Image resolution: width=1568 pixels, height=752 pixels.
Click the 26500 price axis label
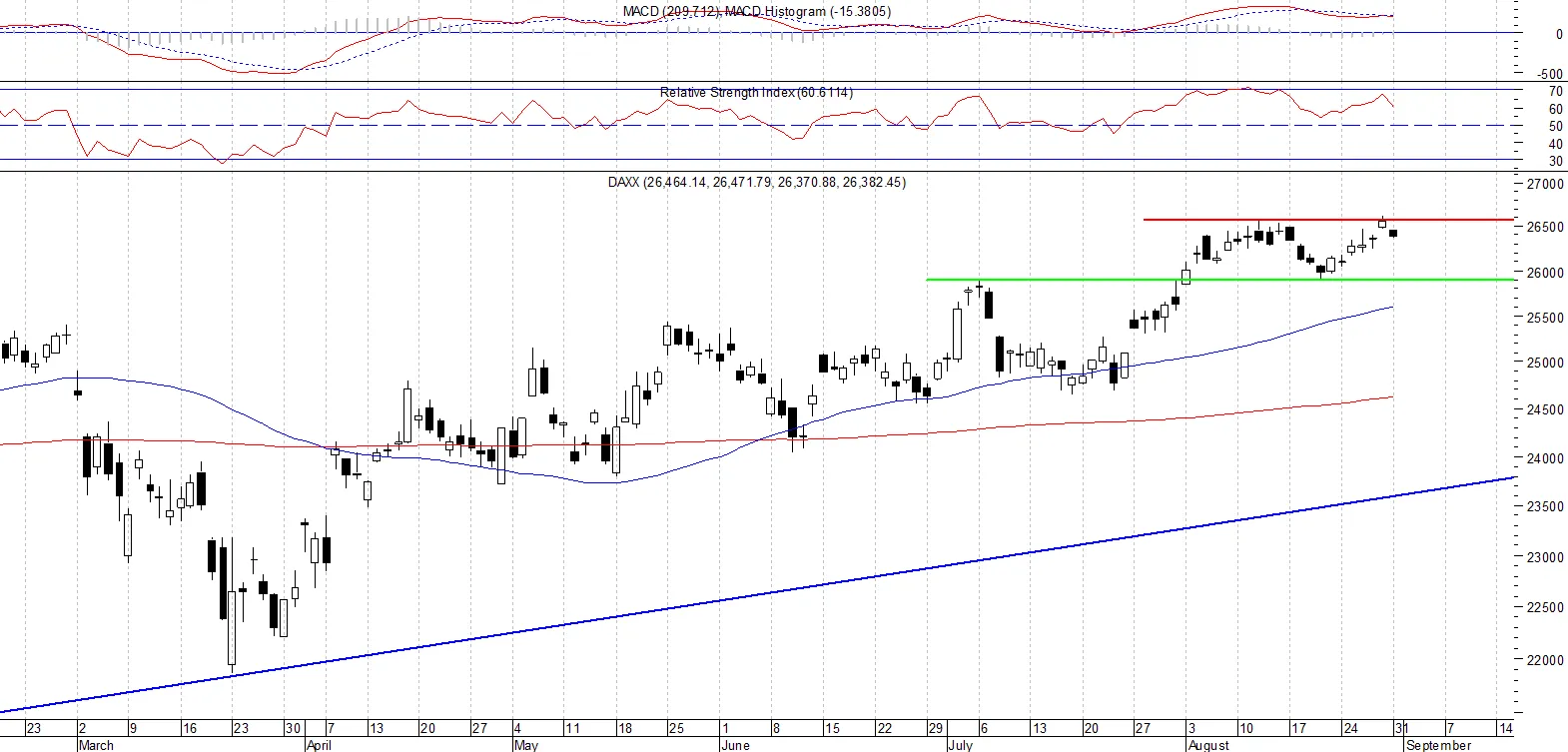1545,227
